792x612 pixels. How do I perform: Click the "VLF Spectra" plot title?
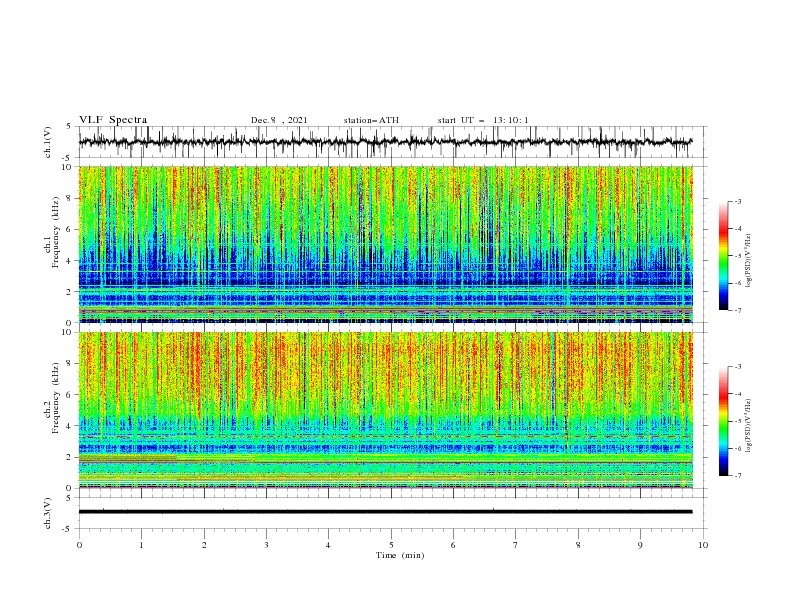[113, 120]
